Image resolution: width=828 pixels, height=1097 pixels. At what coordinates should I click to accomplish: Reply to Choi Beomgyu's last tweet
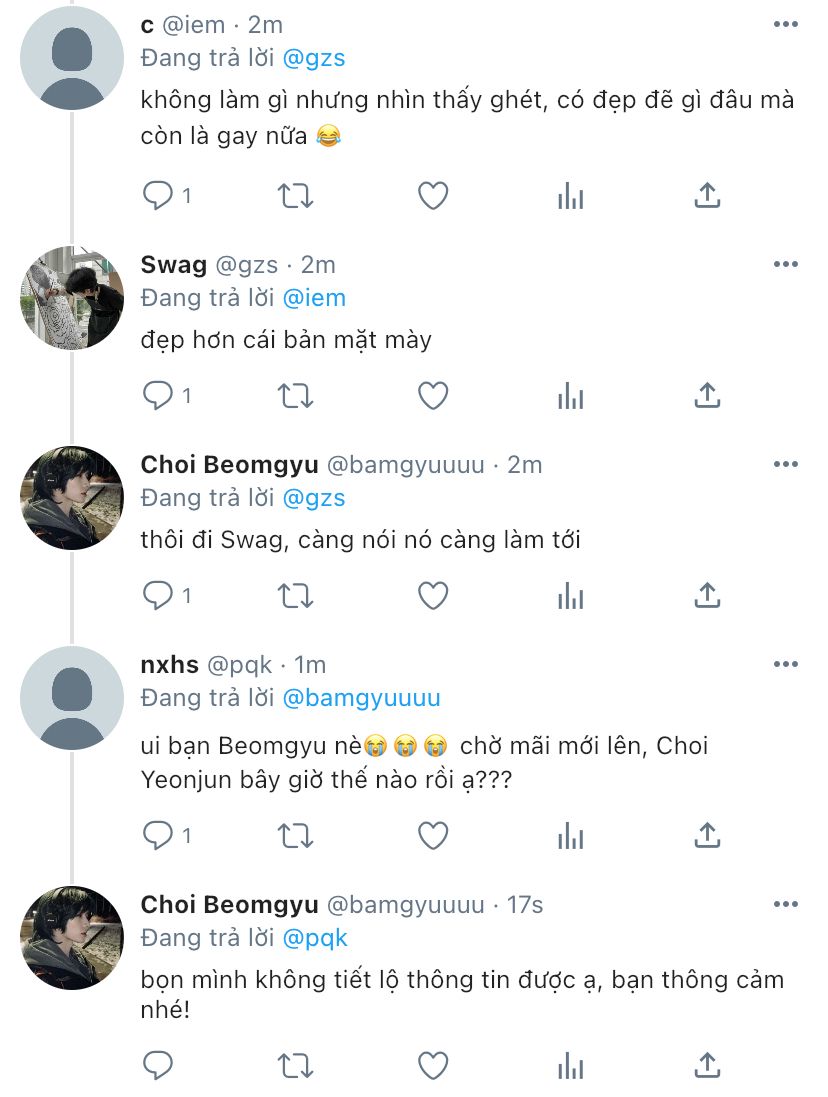[x=158, y=1065]
